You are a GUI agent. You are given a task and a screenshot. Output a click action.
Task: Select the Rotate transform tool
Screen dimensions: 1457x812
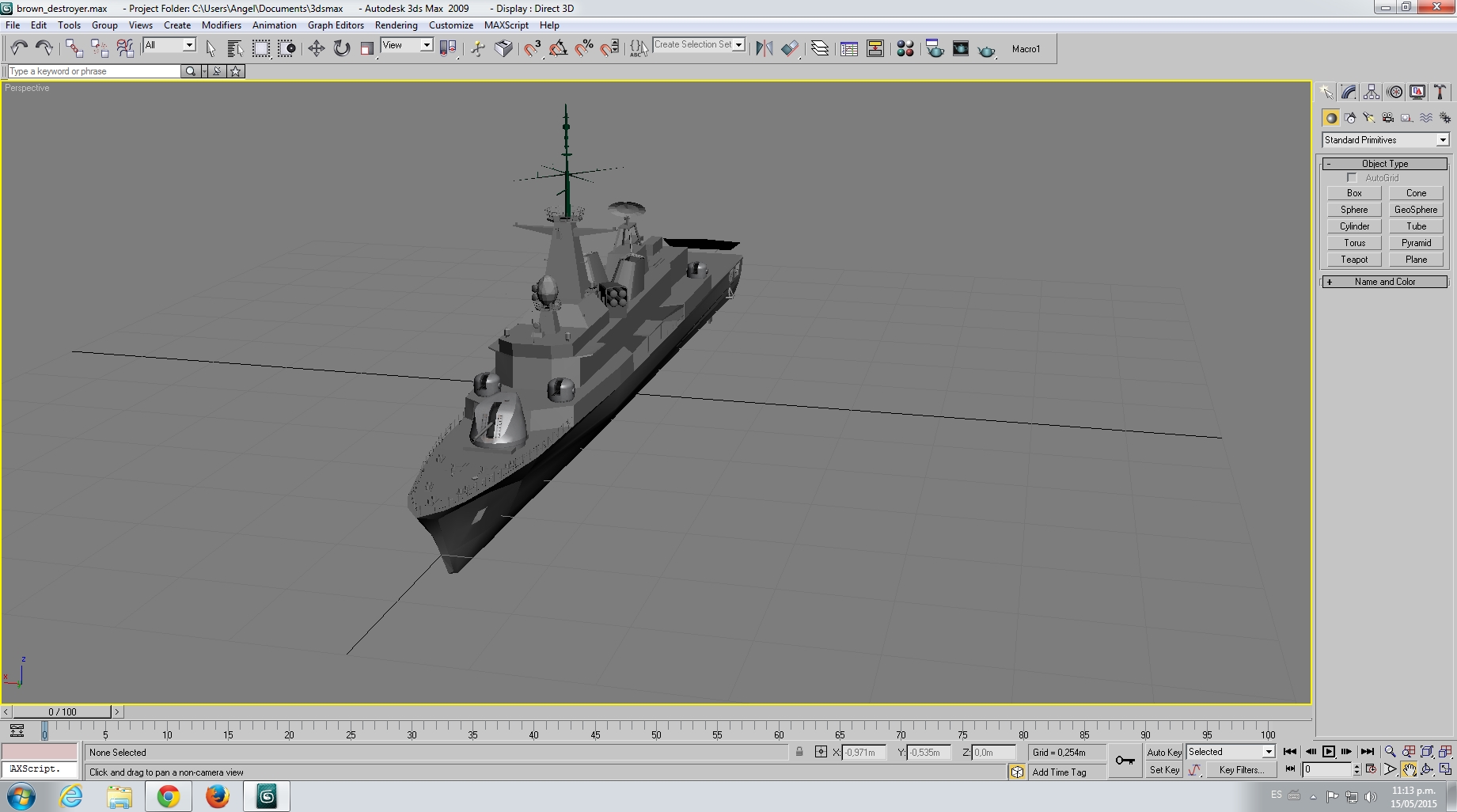(x=341, y=49)
